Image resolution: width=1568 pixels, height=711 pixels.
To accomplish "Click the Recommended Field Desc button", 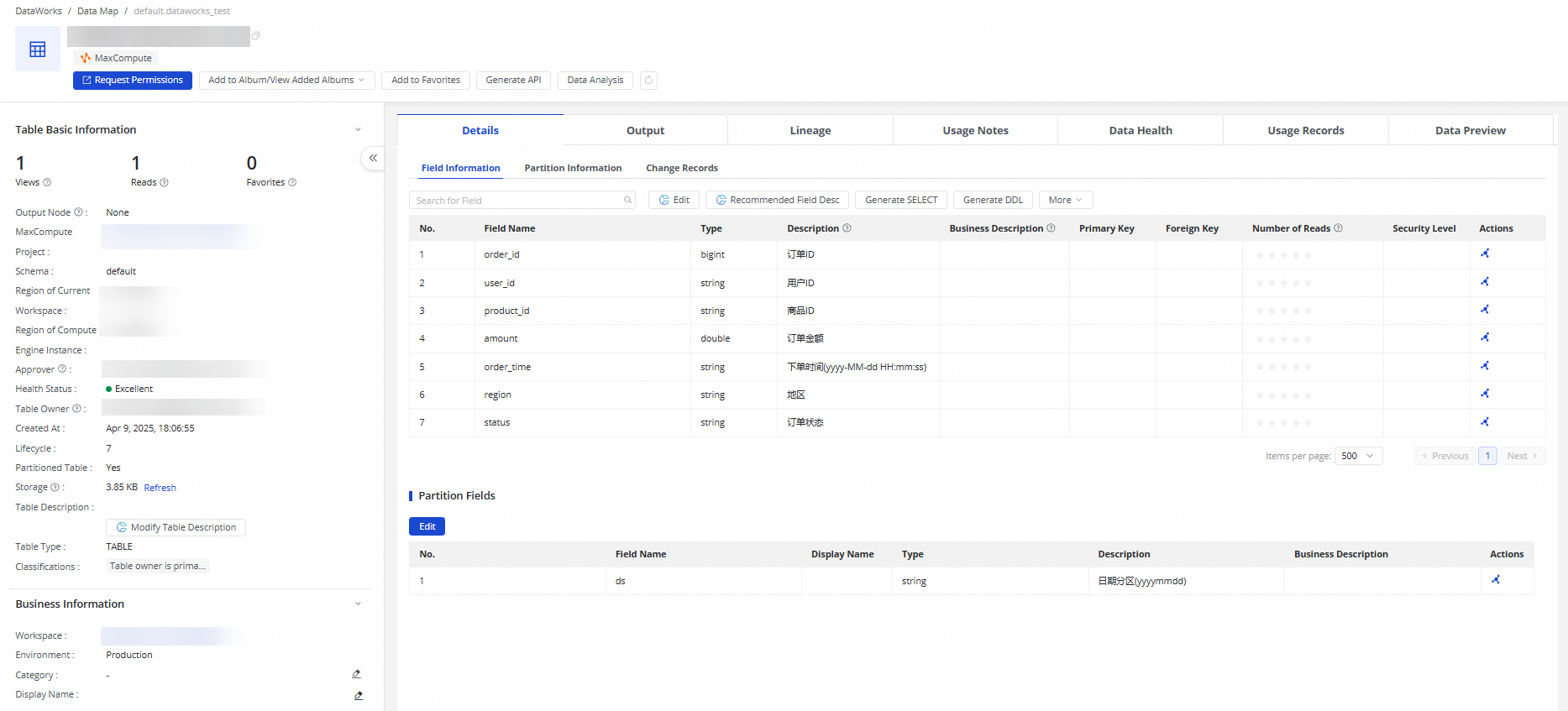I will pyautogui.click(x=777, y=200).
